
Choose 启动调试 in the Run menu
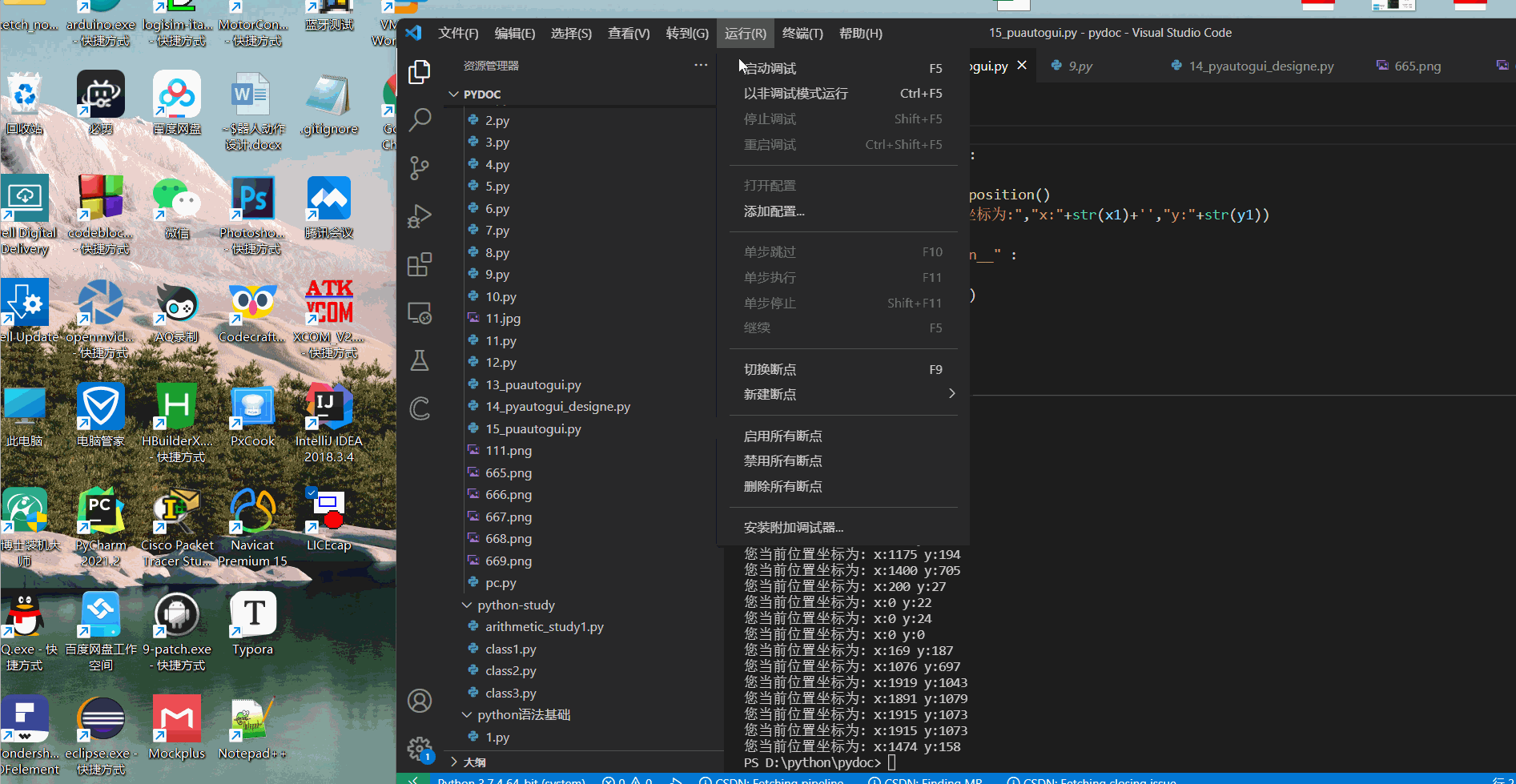[x=843, y=68]
